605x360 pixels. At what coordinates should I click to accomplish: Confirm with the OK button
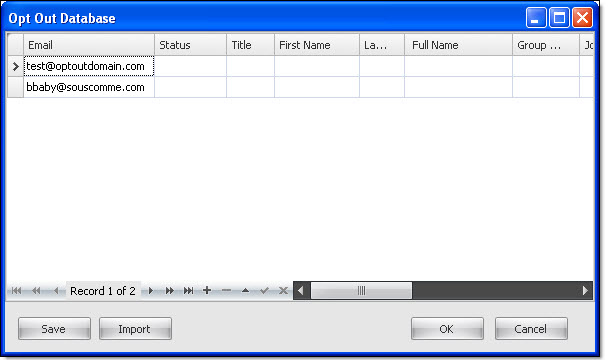pyautogui.click(x=447, y=329)
